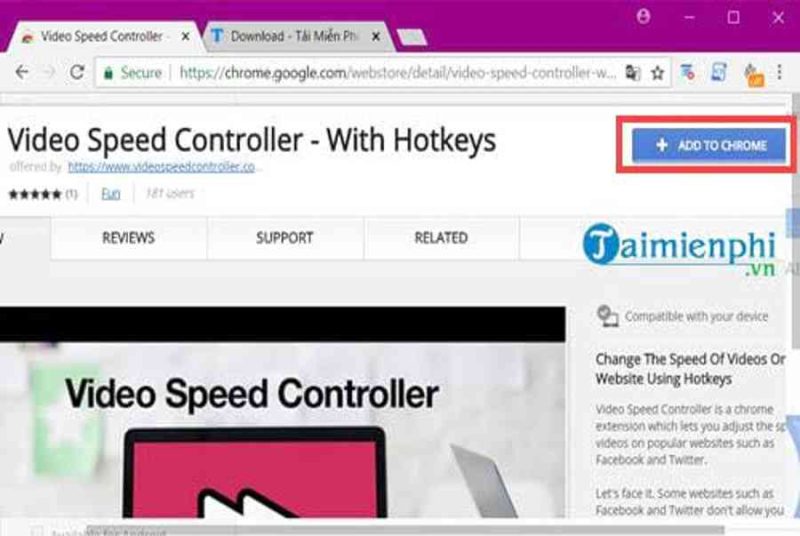Open the first extension icon beside address bar
The image size is (800, 536).
(x=687, y=72)
